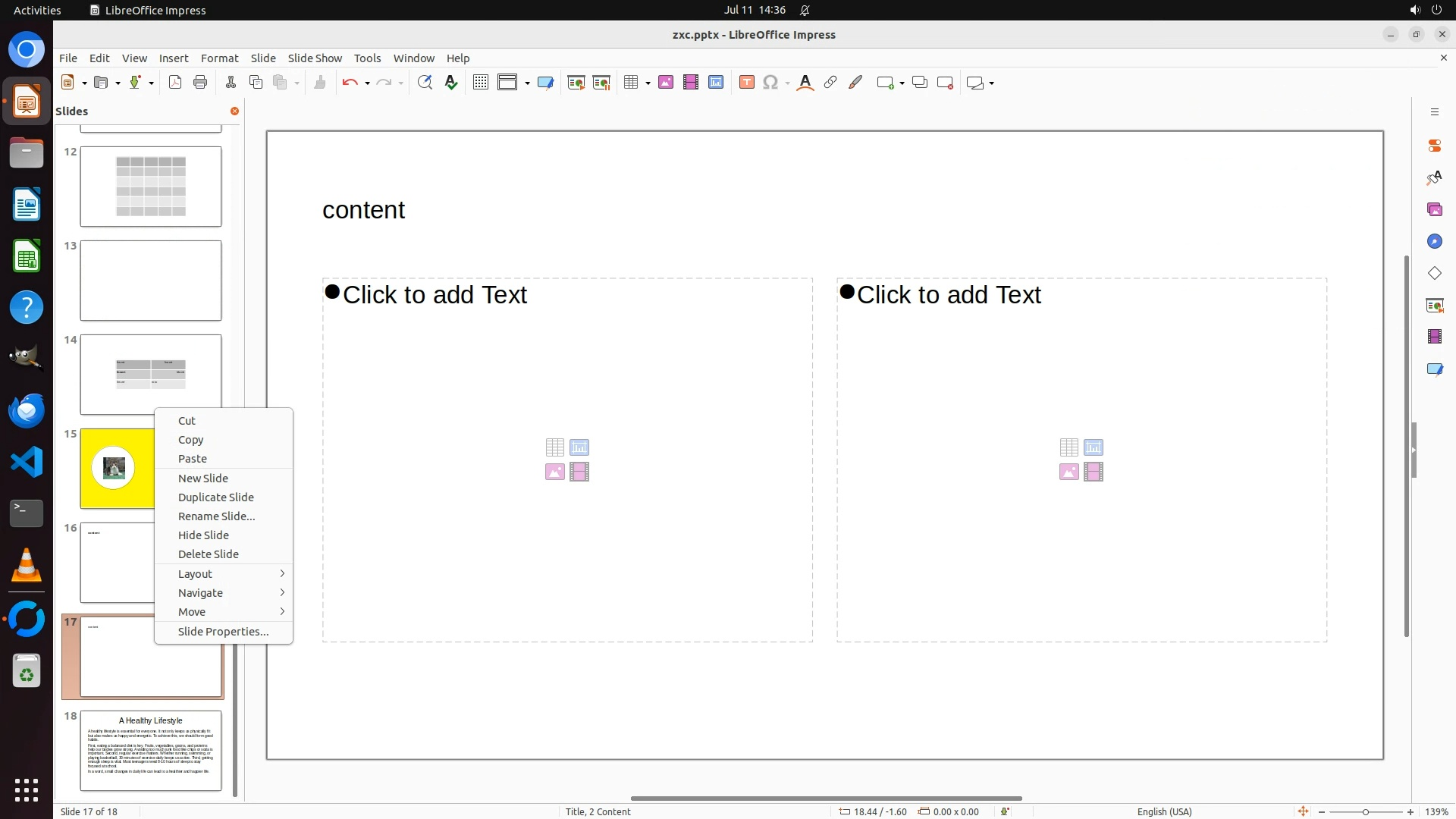The height and width of the screenshot is (819, 1456).
Task: Toggle the Do Not Disturb bell indicator
Action: click(x=805, y=10)
